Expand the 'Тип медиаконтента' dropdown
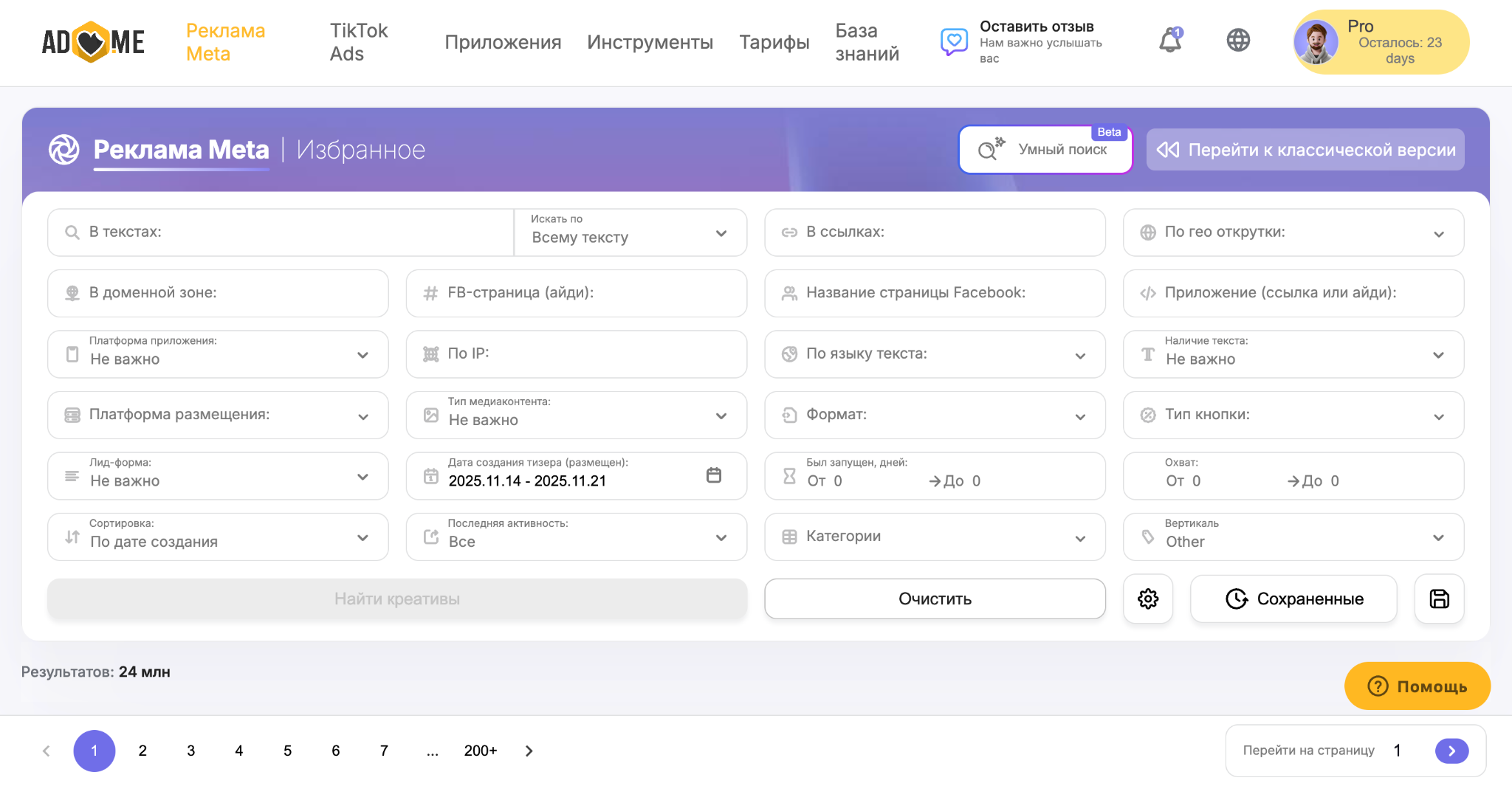Screen dimensions: 1512x786 (x=577, y=415)
